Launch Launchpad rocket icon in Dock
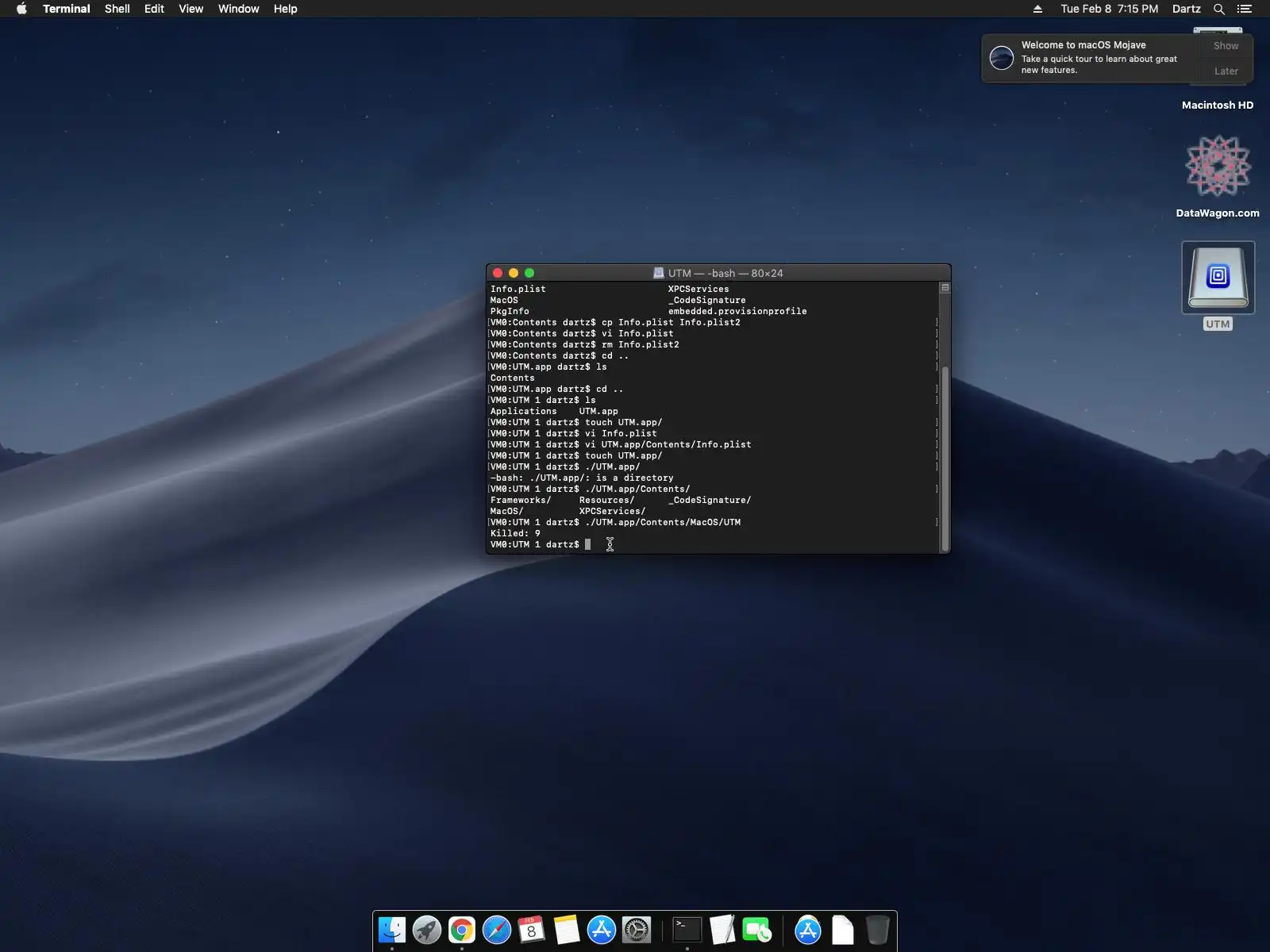The image size is (1270, 952). coord(427,930)
